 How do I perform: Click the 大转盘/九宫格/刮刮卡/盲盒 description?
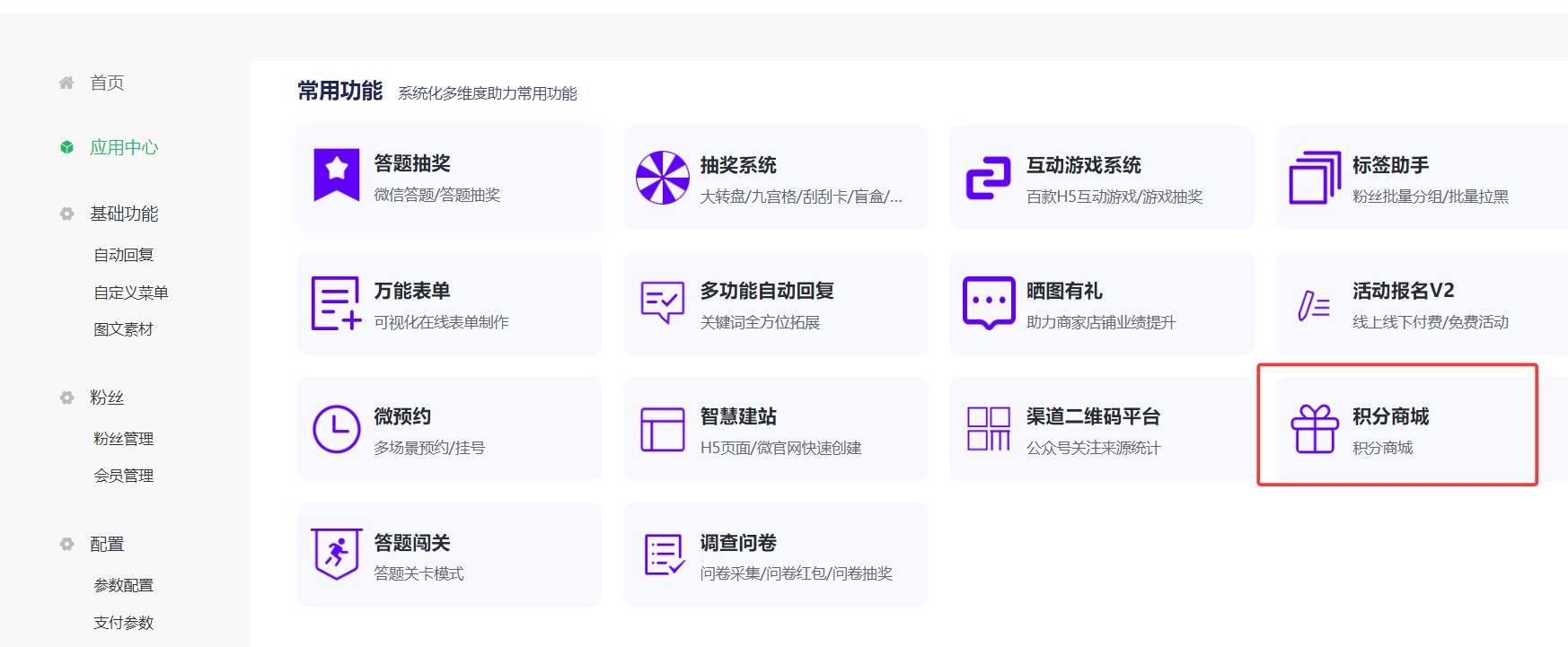(801, 197)
